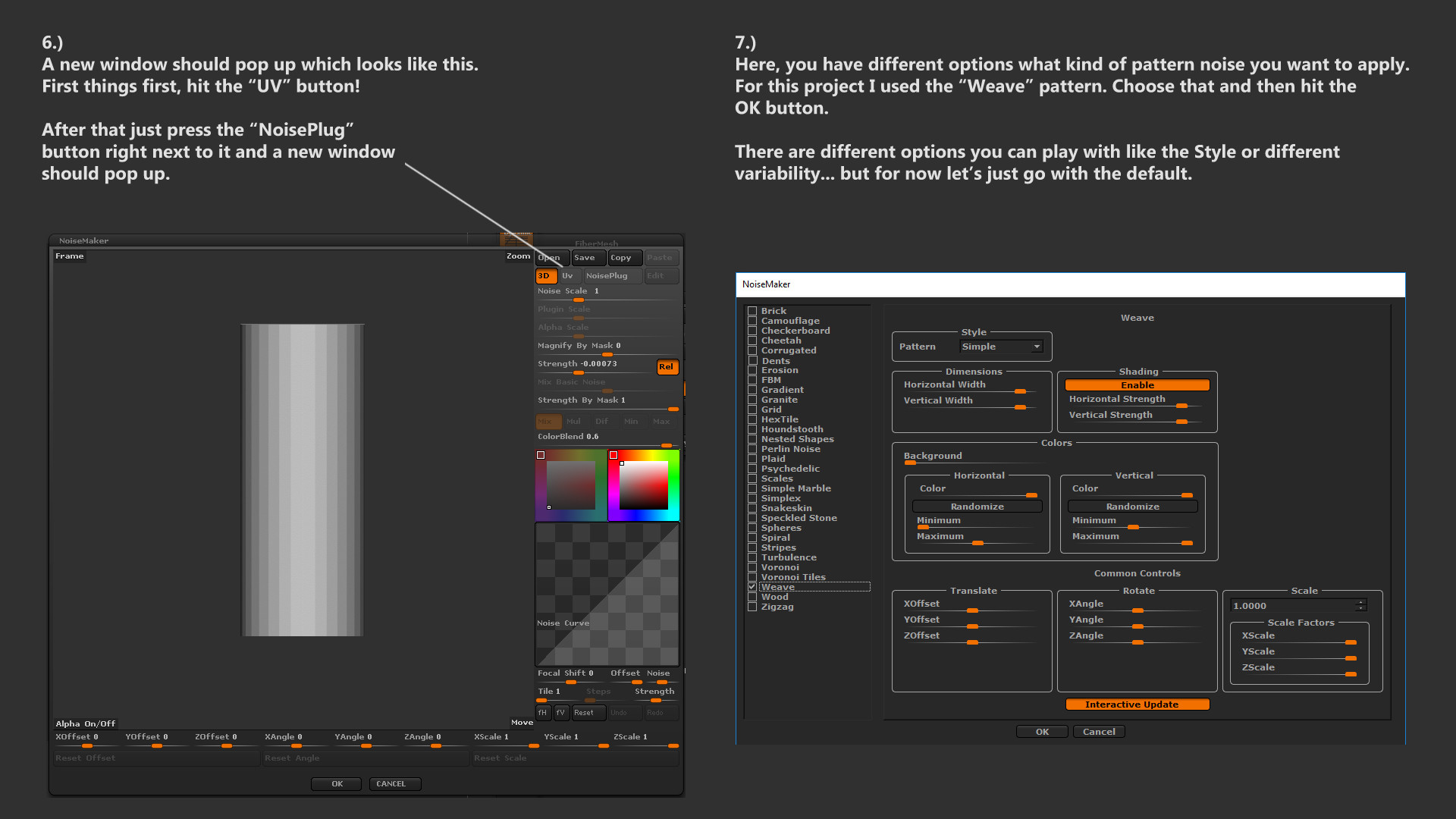The image size is (1456, 819).
Task: Select the Mix blend mode button
Action: point(548,422)
